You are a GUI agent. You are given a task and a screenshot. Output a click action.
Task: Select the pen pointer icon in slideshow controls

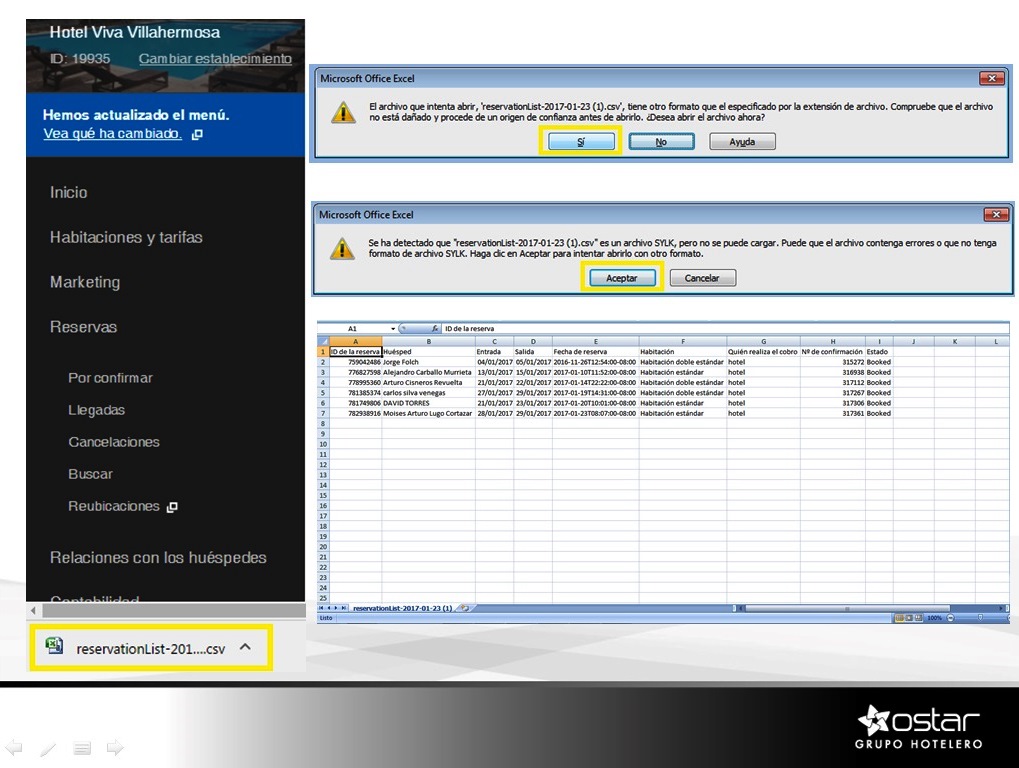pos(48,748)
